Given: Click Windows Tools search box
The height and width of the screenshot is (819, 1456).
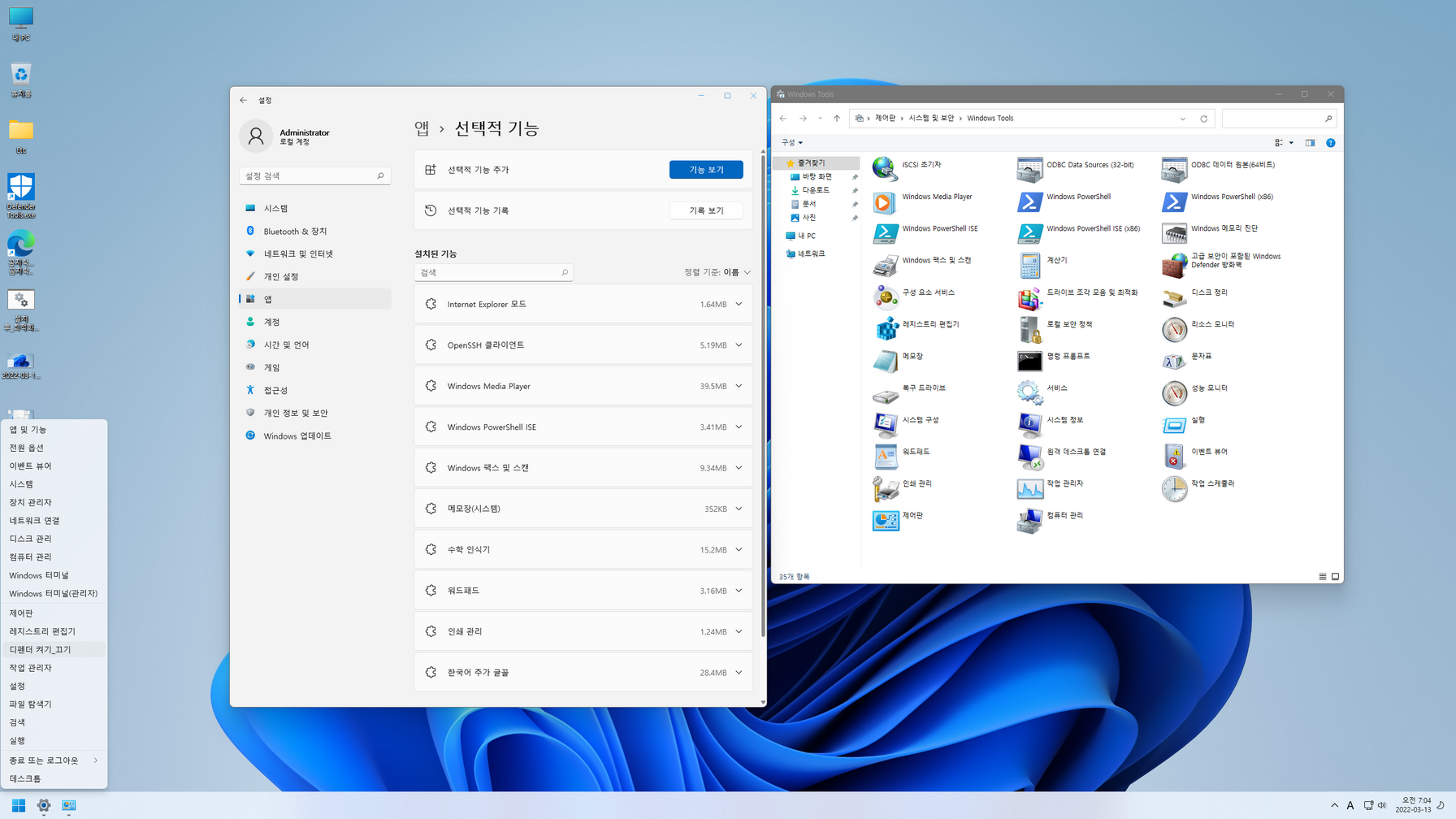Looking at the screenshot, I should click(x=1279, y=119).
